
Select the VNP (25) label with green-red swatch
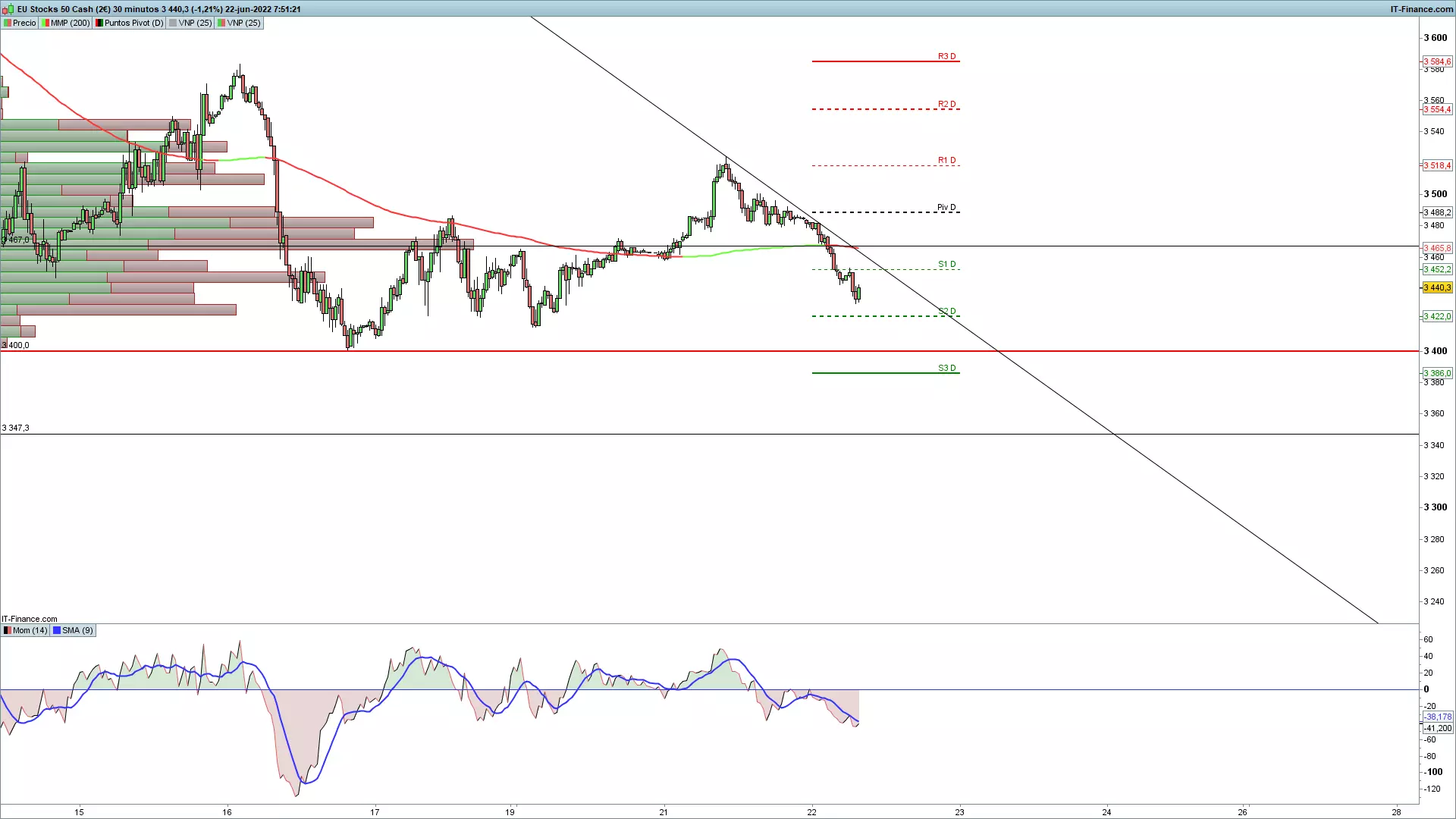(239, 23)
